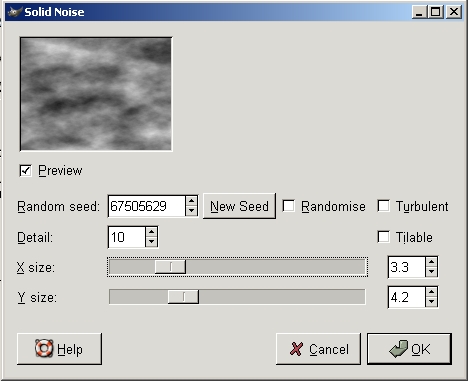Decrease Y size with the down arrow
The image size is (468, 381).
432,302
